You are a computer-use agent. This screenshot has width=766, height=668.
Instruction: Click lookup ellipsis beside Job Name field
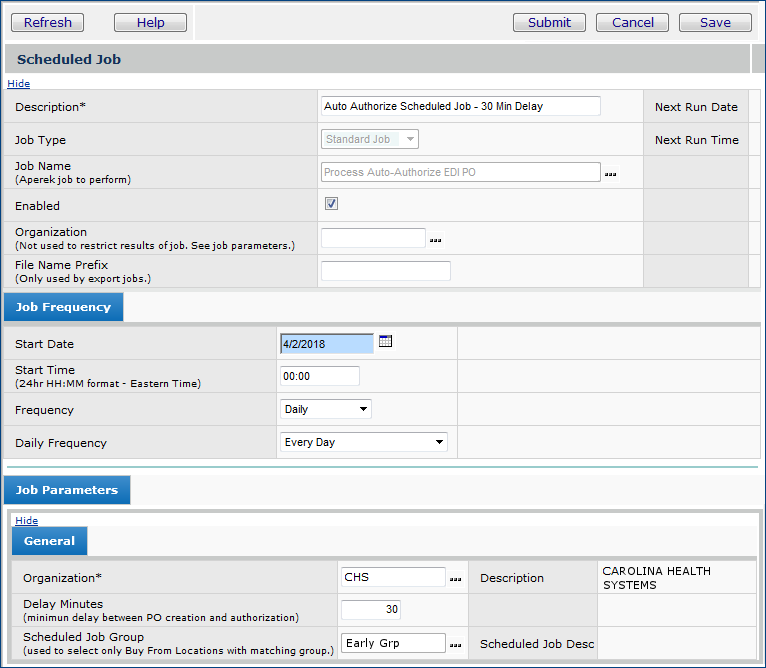(610, 173)
